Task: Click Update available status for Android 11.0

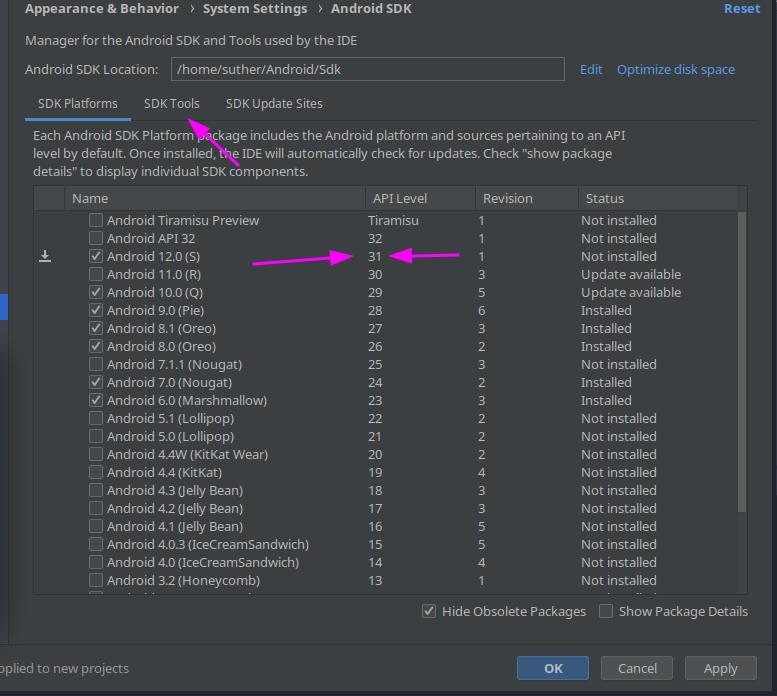Action: click(631, 274)
